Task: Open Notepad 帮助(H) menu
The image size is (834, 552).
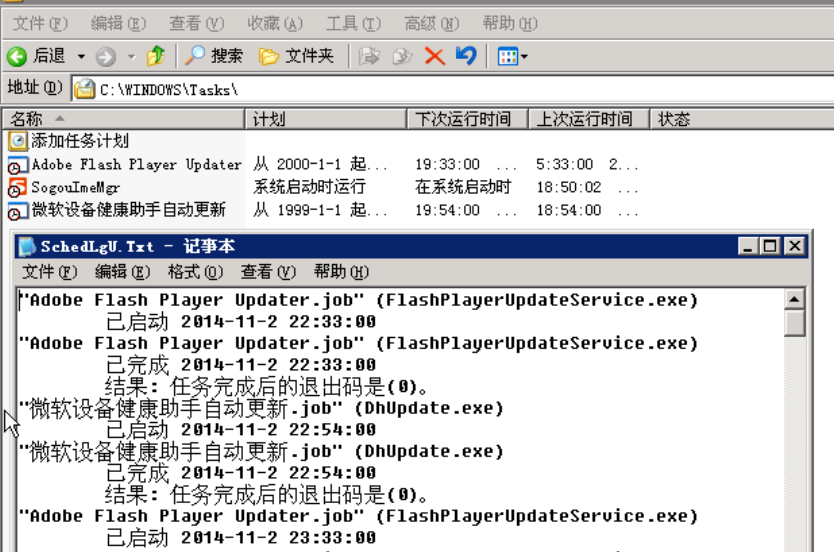Action: click(341, 272)
